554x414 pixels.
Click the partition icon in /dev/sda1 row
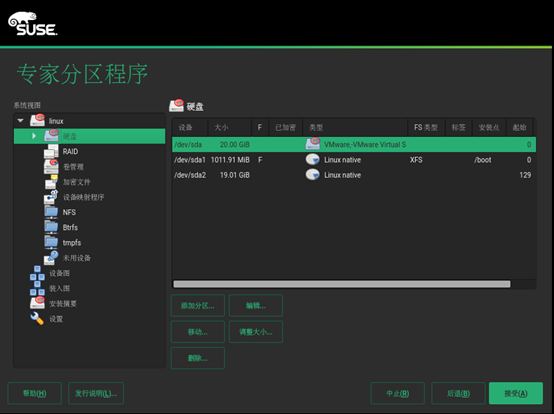[x=313, y=159]
